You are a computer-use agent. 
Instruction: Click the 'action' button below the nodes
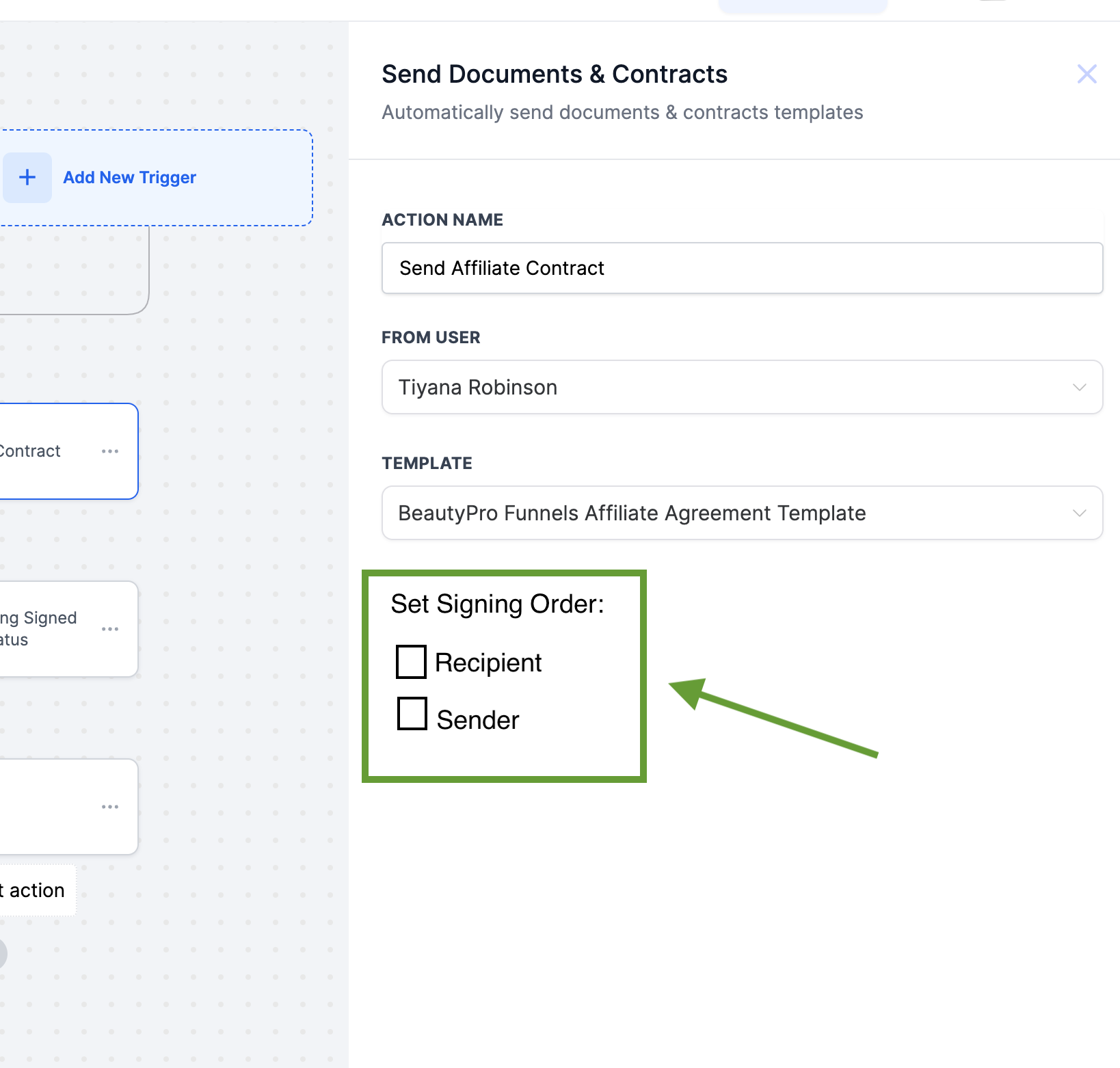(x=36, y=890)
